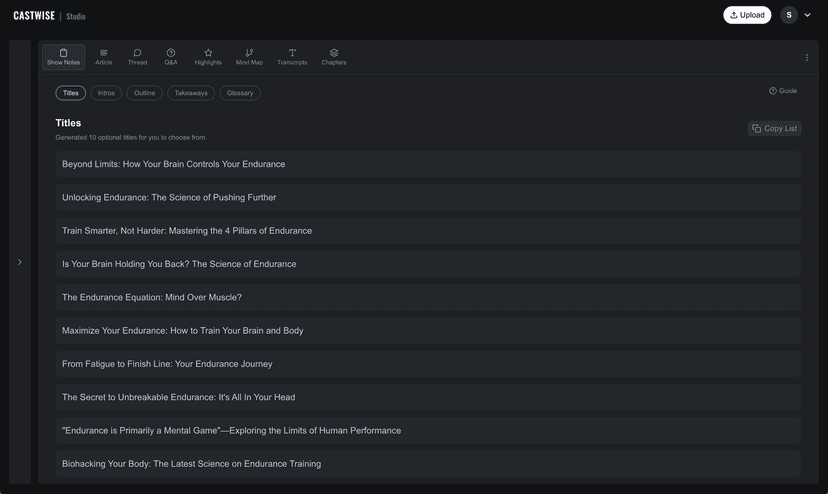The height and width of the screenshot is (494, 828).
Task: Open the Q&A tool
Action: [171, 57]
